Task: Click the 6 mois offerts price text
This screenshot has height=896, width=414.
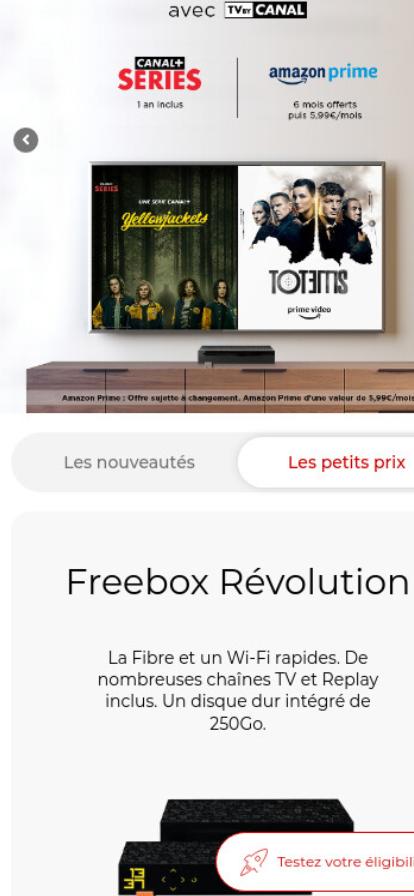Action: 325,110
